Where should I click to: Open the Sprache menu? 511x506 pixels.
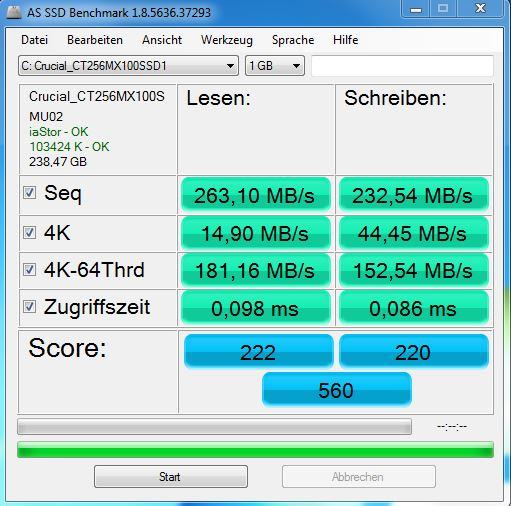(x=293, y=40)
